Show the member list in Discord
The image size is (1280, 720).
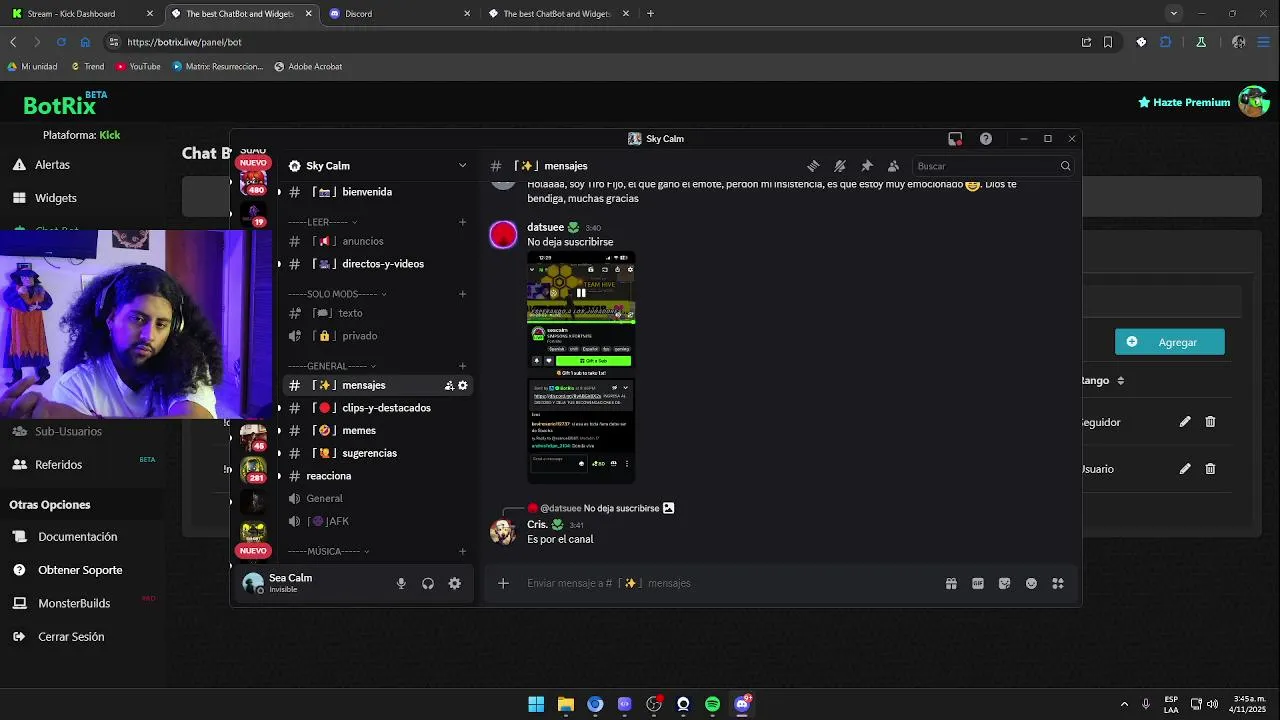(x=893, y=166)
